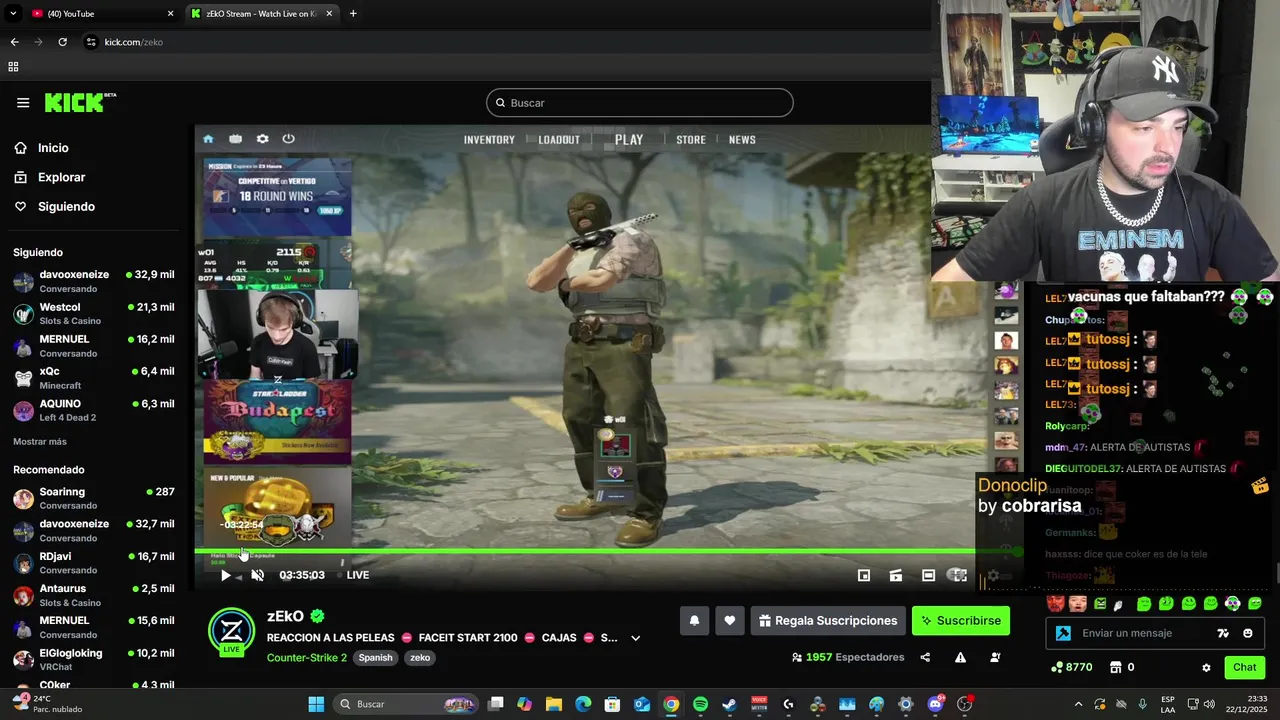Click the Buscar search field on Kick
Viewport: 1280px width, 720px height.
640,103
